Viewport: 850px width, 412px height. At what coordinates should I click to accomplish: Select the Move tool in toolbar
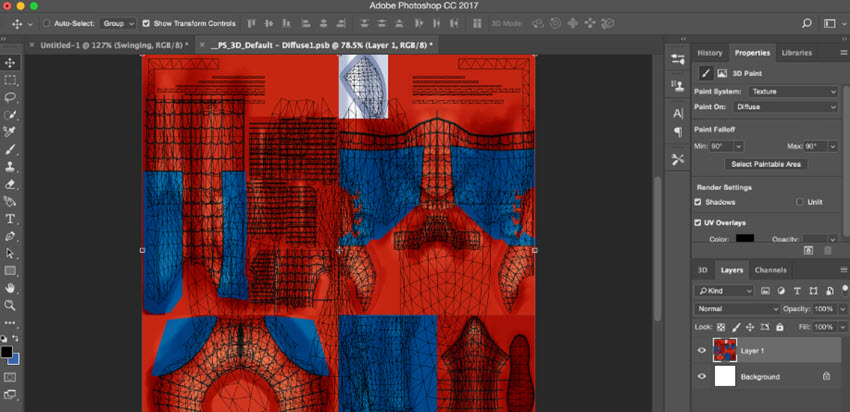(10, 63)
